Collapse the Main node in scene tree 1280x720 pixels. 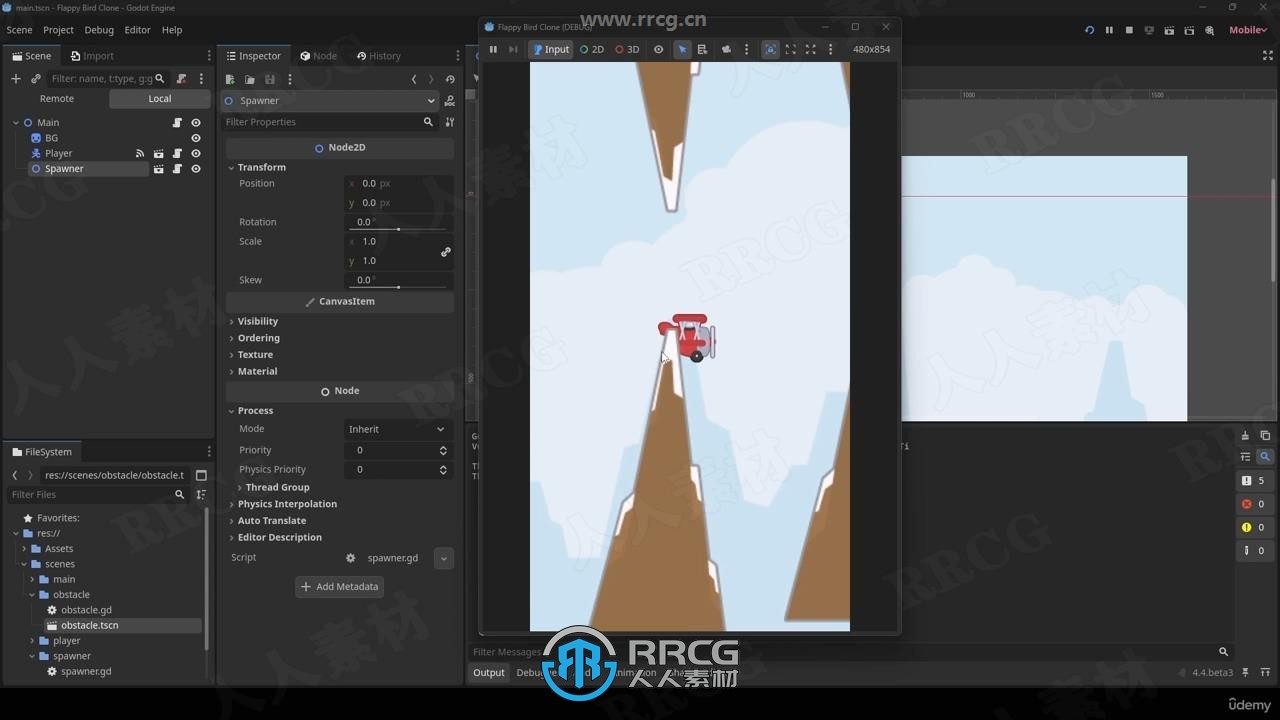(16, 123)
